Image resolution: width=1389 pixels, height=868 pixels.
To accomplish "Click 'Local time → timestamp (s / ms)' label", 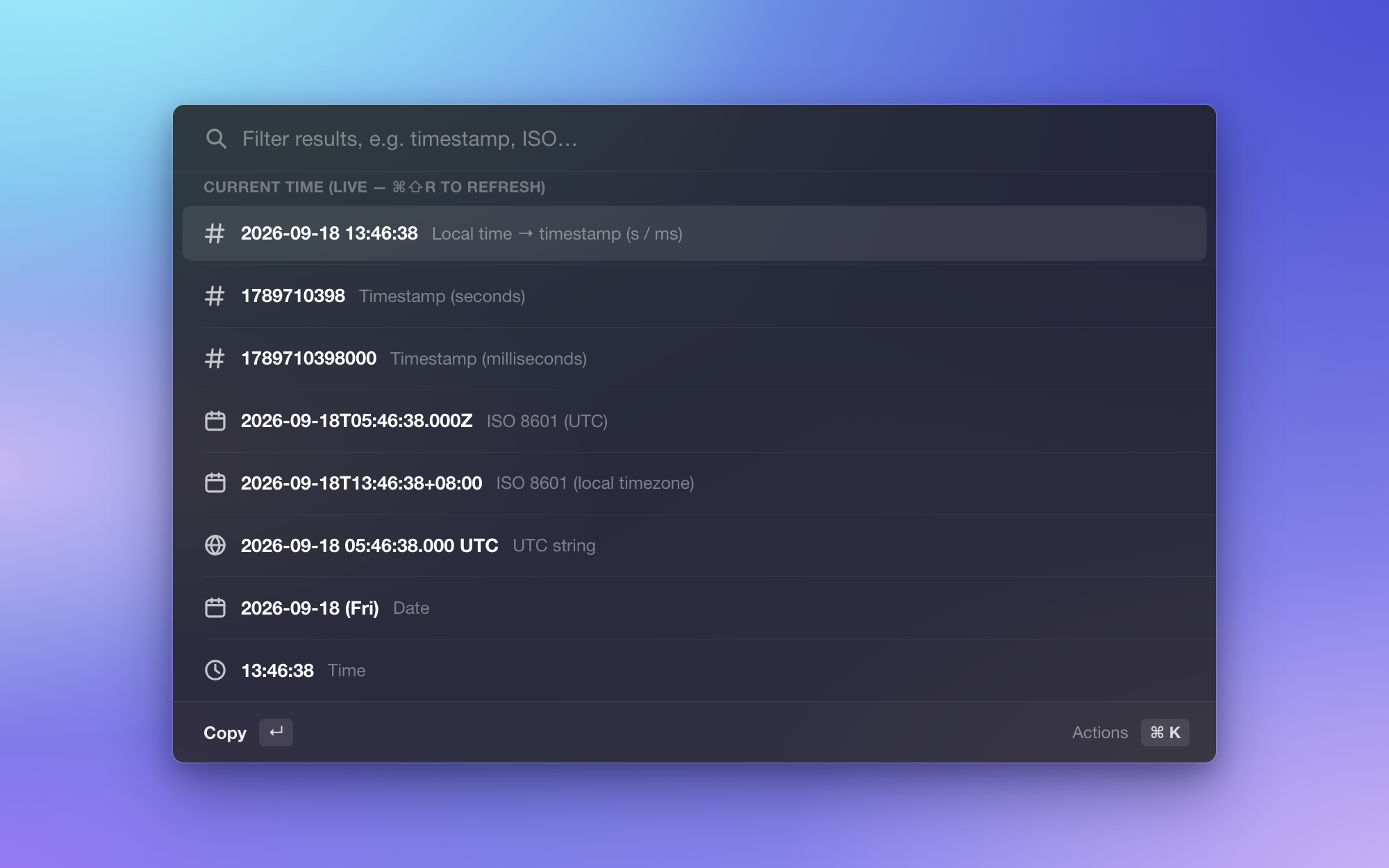I will tap(557, 233).
